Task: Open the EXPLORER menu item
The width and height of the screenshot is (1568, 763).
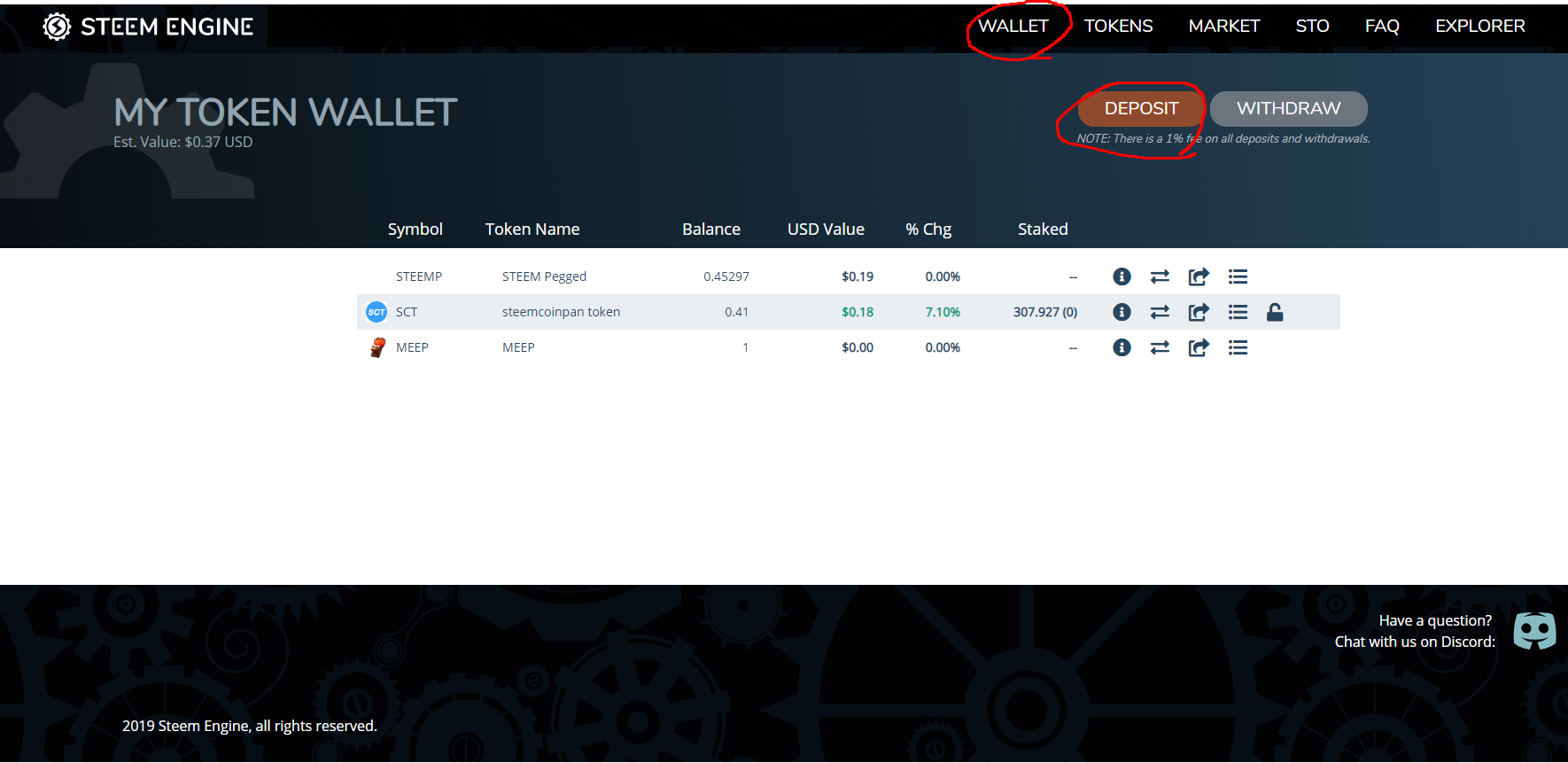Action: 1480,27
